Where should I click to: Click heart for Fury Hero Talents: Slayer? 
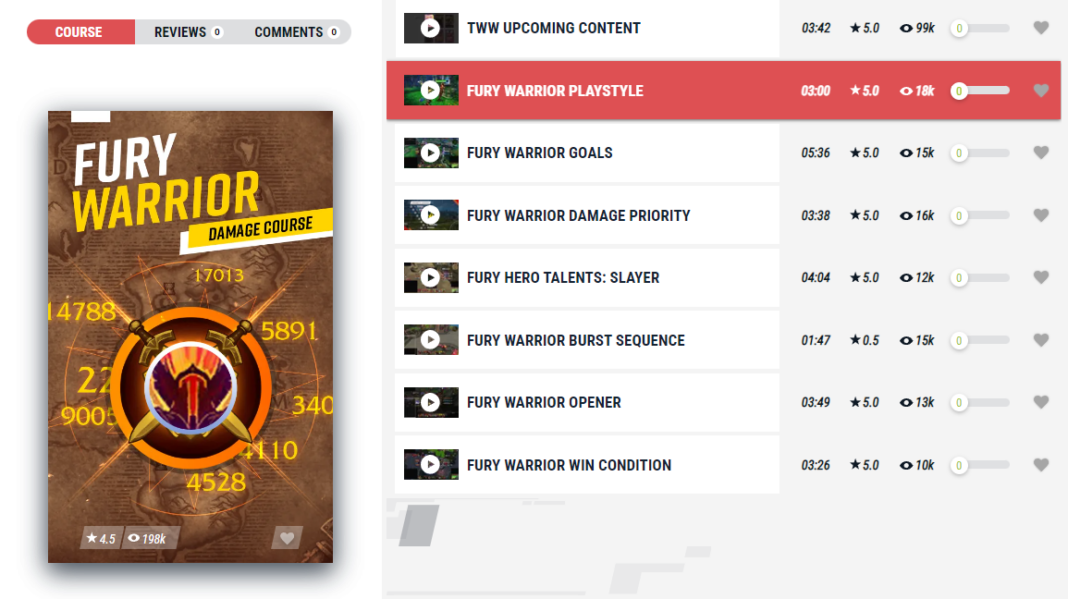[x=1041, y=277]
